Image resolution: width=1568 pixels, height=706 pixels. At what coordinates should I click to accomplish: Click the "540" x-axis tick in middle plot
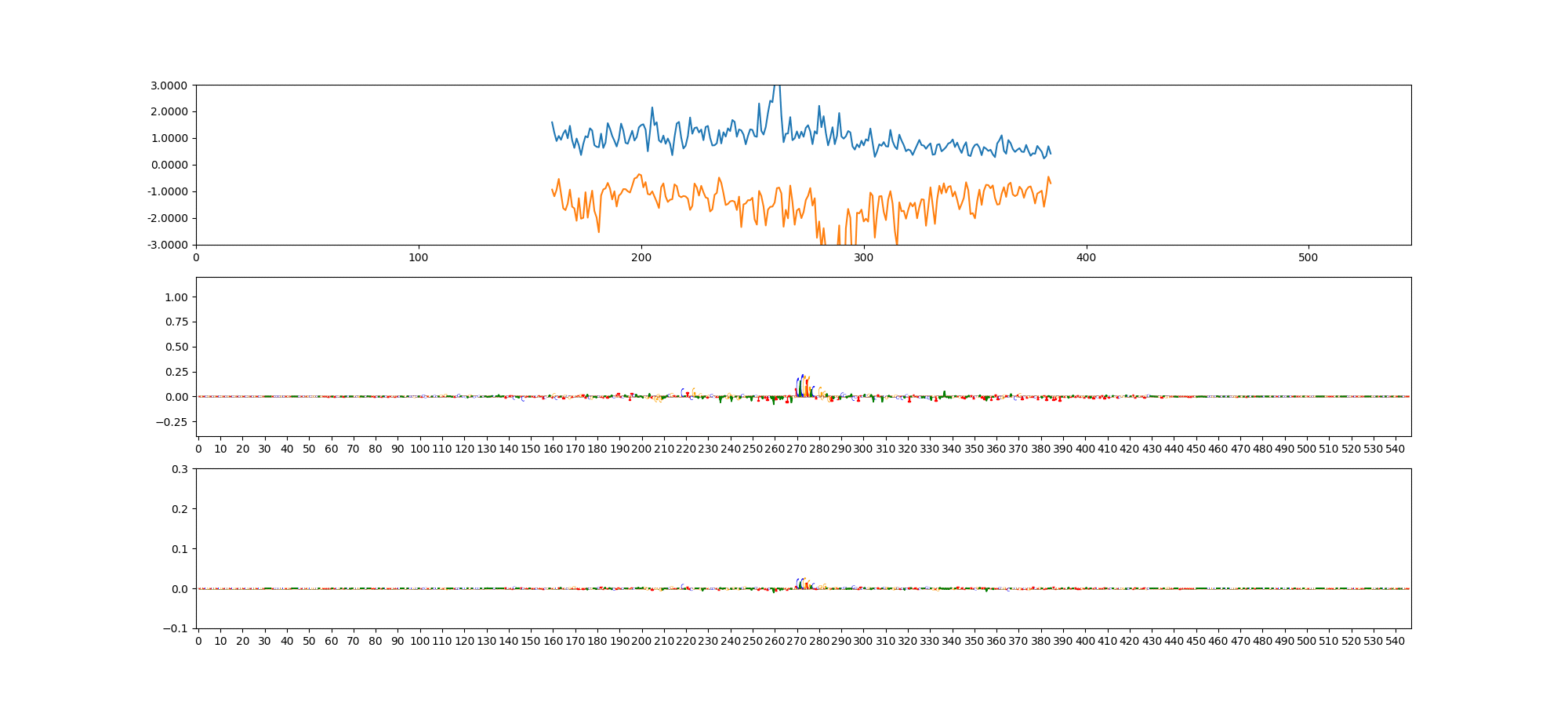(1396, 449)
